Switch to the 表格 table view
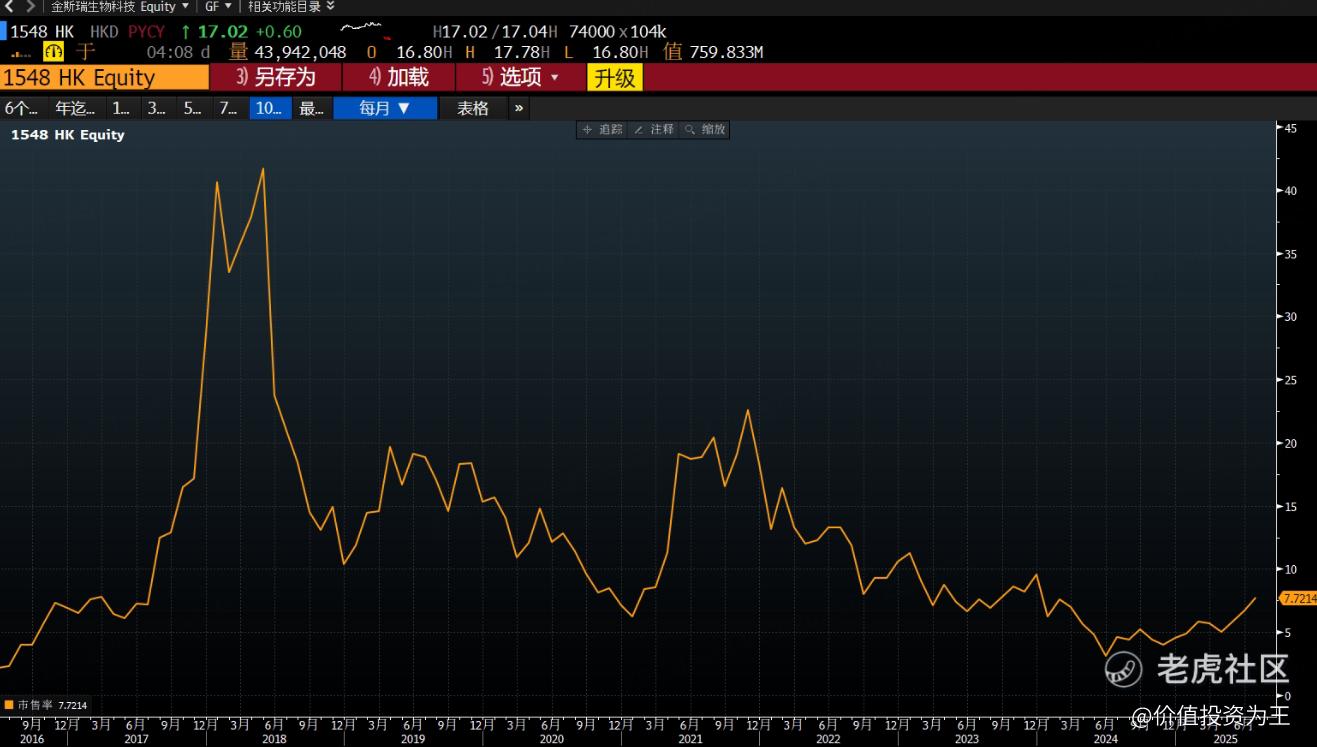The height and width of the screenshot is (747, 1317). click(x=473, y=108)
